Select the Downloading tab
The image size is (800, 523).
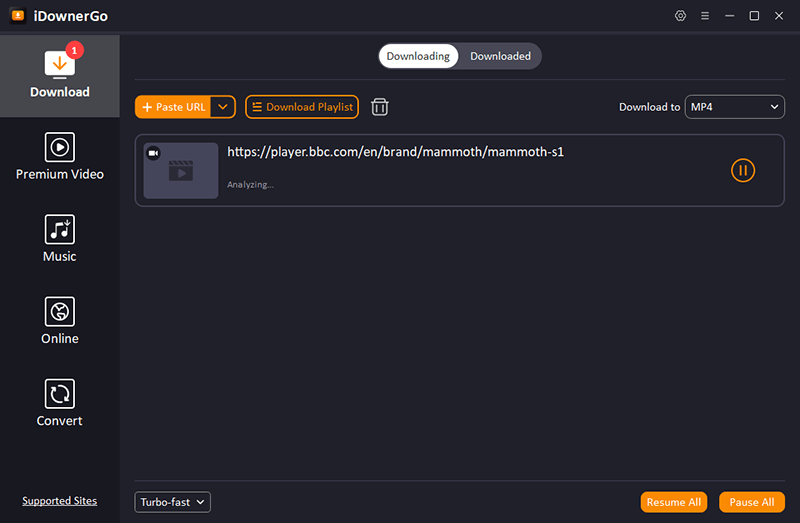pyautogui.click(x=418, y=56)
